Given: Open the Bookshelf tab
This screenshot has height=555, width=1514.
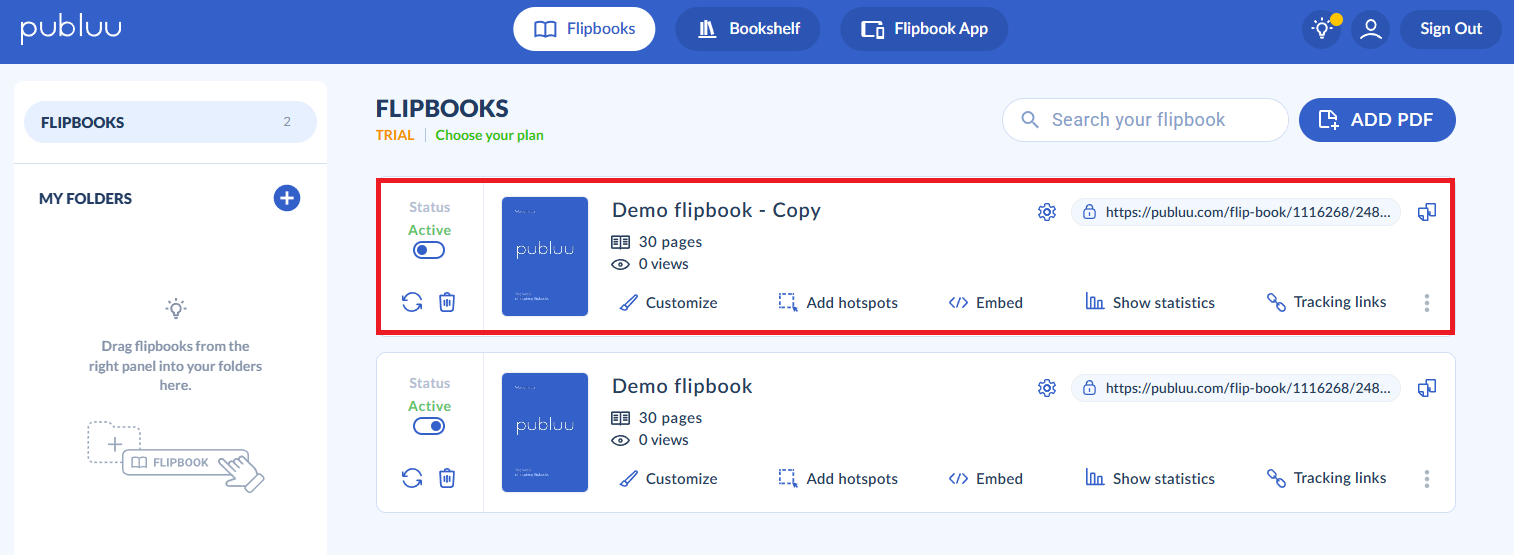Looking at the screenshot, I should point(748,29).
